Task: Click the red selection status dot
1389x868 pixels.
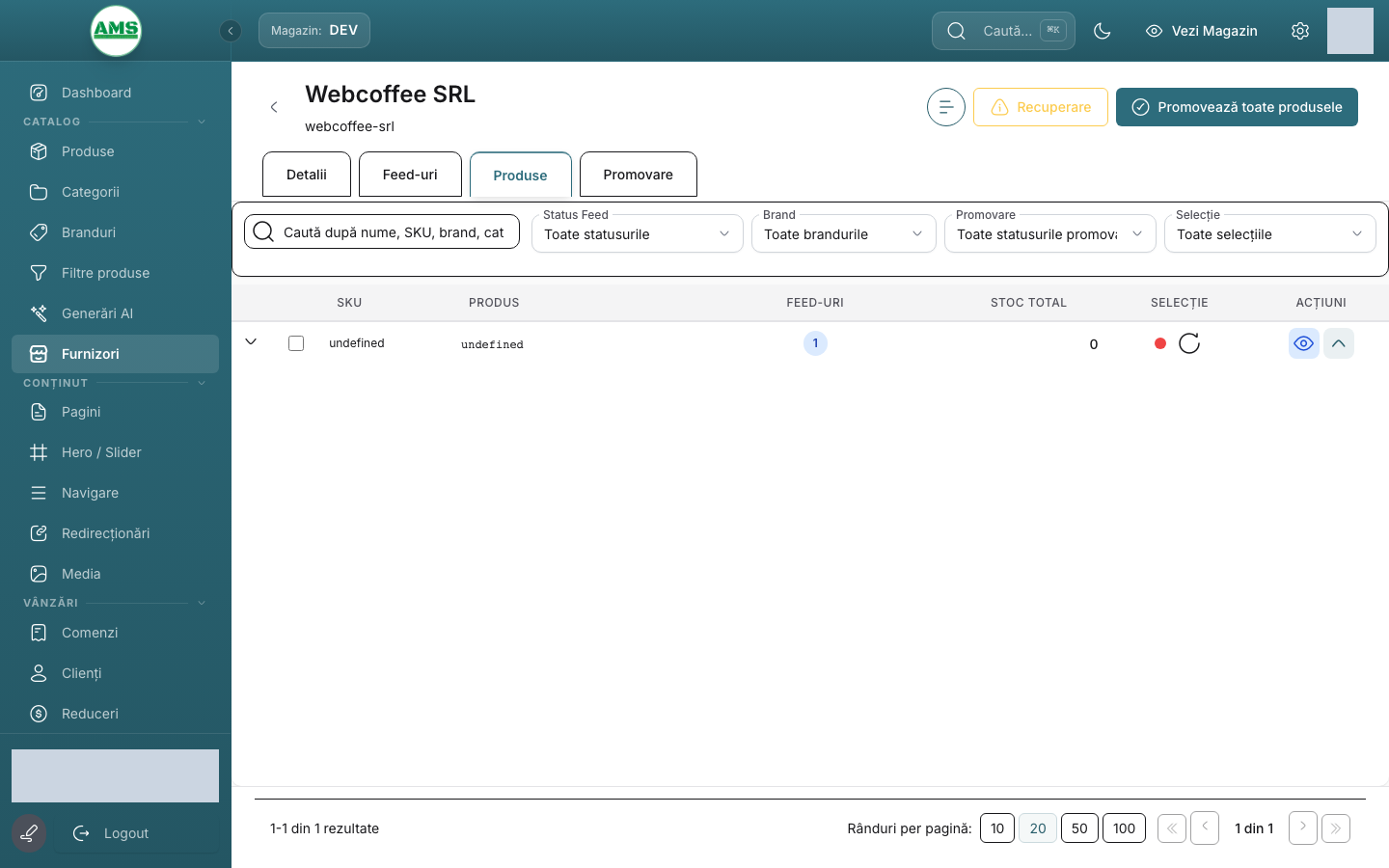Action: pos(1160,343)
